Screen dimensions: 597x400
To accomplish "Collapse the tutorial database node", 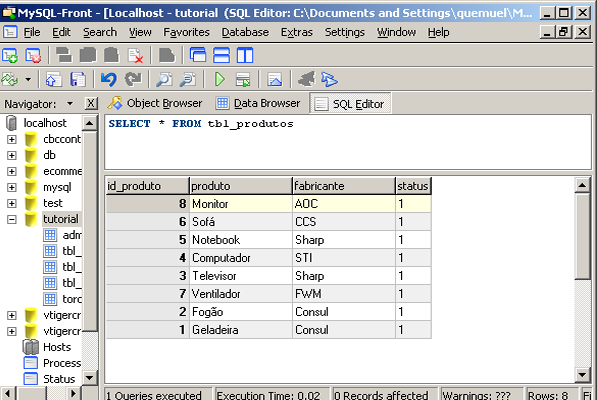I will point(12,219).
